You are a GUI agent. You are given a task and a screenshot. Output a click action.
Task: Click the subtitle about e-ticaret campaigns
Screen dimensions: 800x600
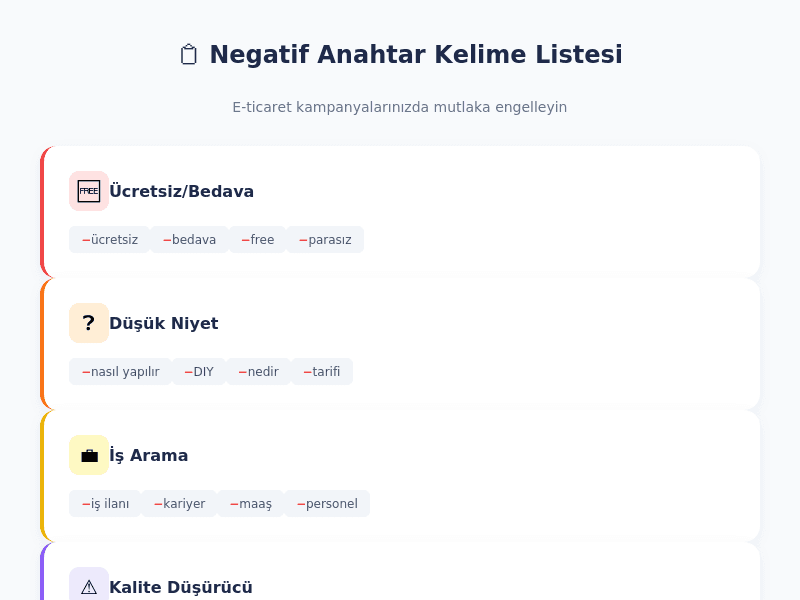[x=400, y=107]
